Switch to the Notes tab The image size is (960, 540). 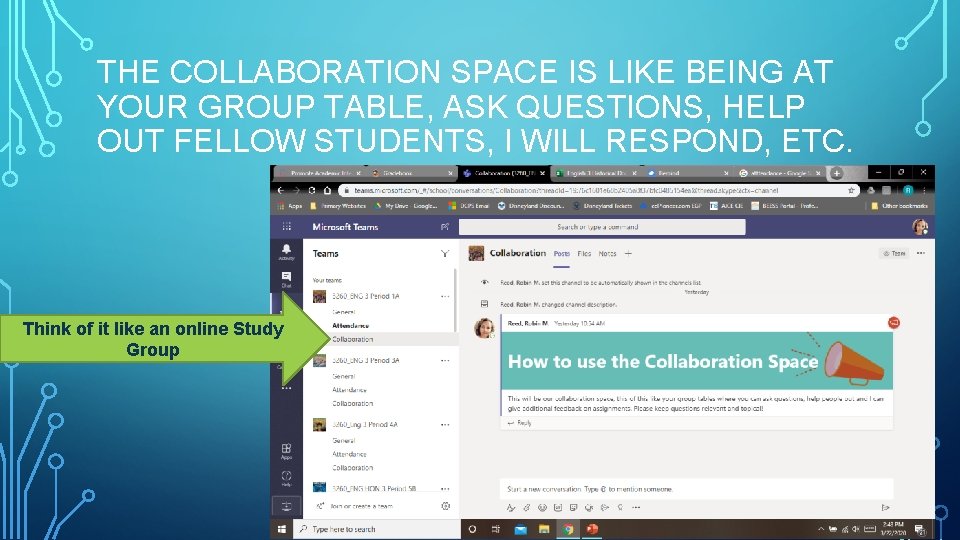tap(607, 253)
